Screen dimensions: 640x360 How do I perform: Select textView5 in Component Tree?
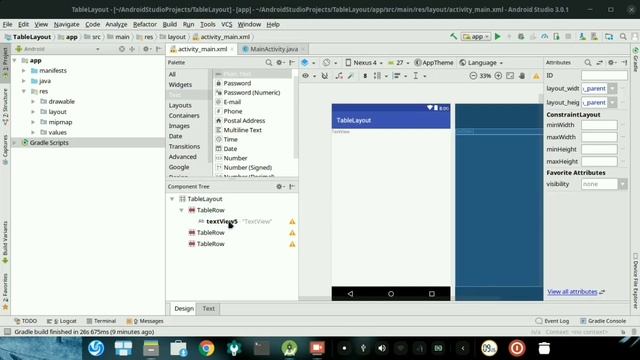pyautogui.click(x=222, y=222)
